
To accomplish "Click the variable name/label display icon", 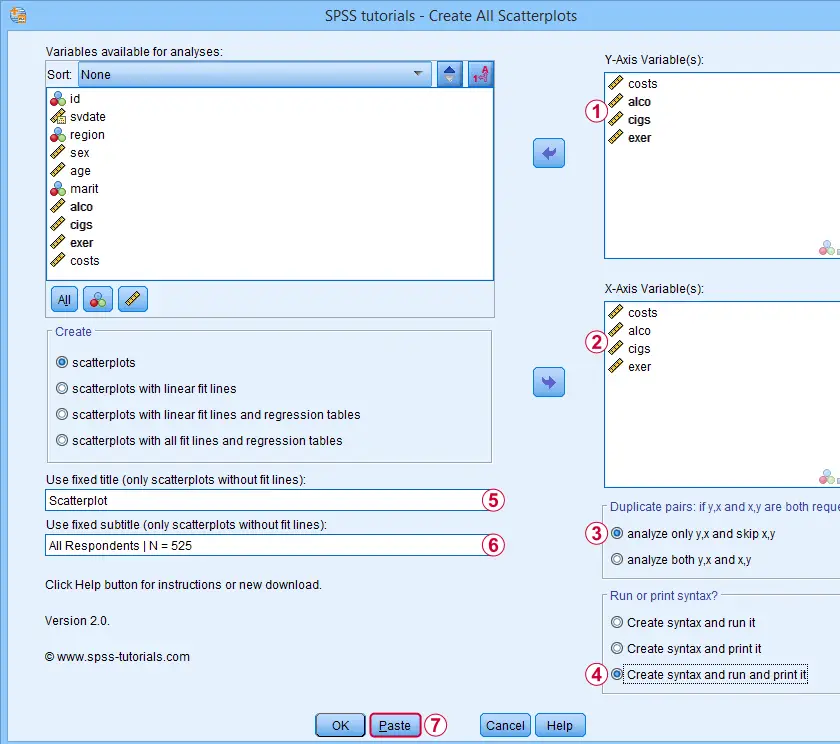I will [481, 74].
